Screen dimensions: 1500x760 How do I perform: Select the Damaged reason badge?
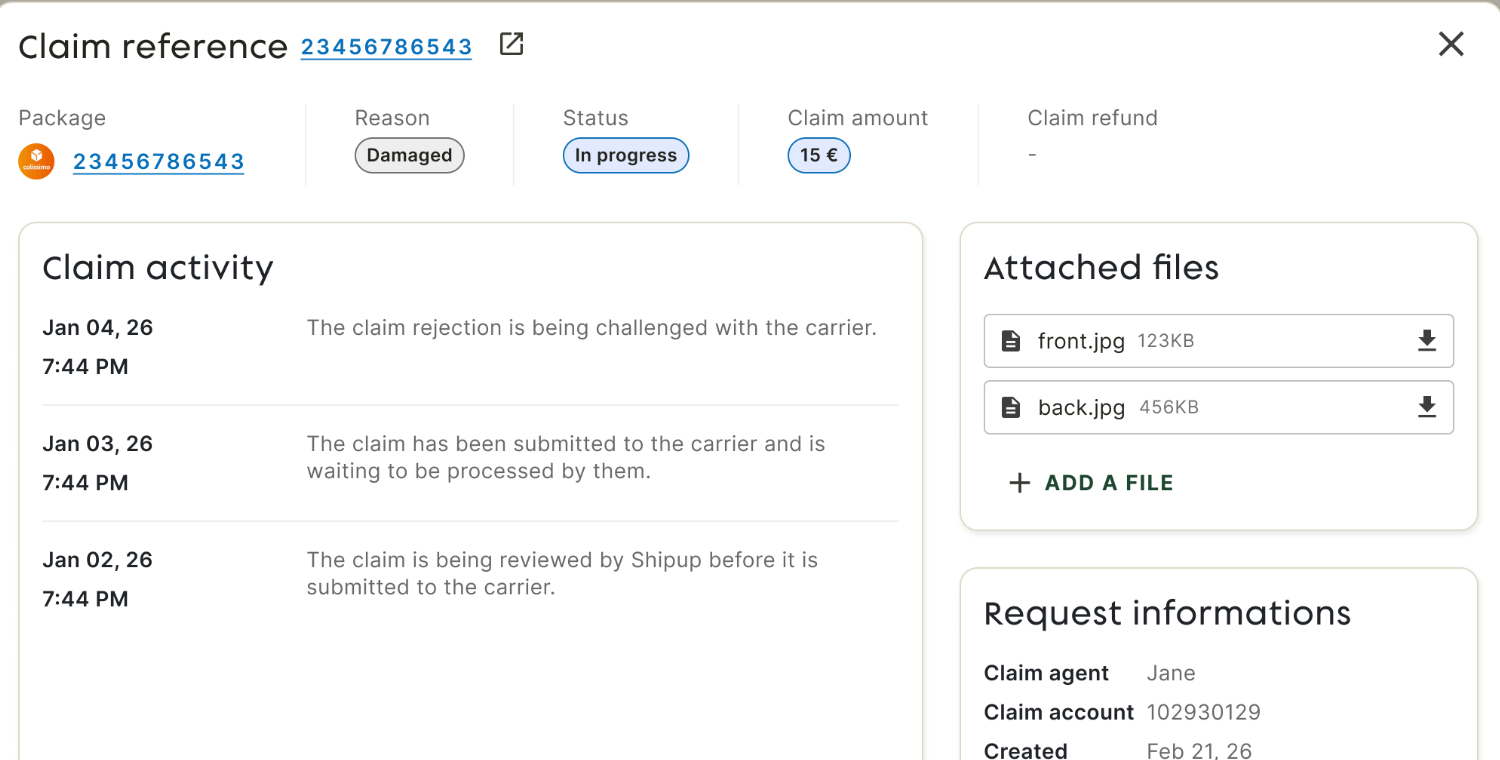click(x=409, y=155)
